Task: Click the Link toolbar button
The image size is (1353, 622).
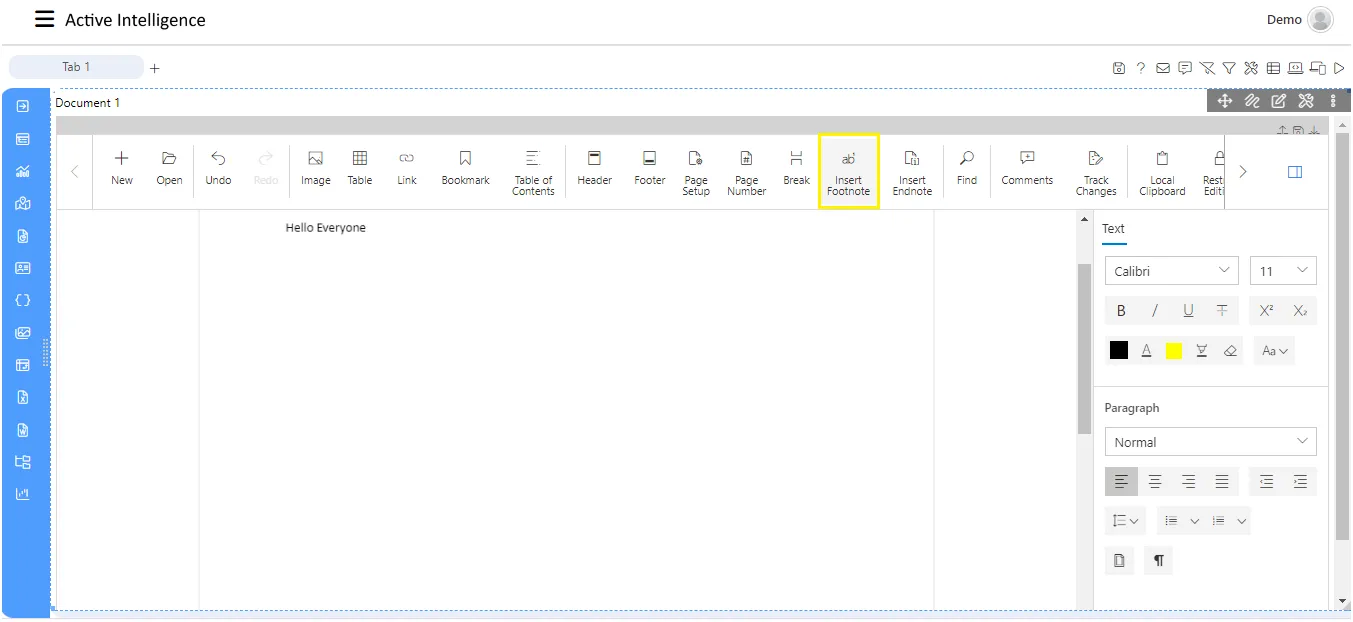Action: 406,168
